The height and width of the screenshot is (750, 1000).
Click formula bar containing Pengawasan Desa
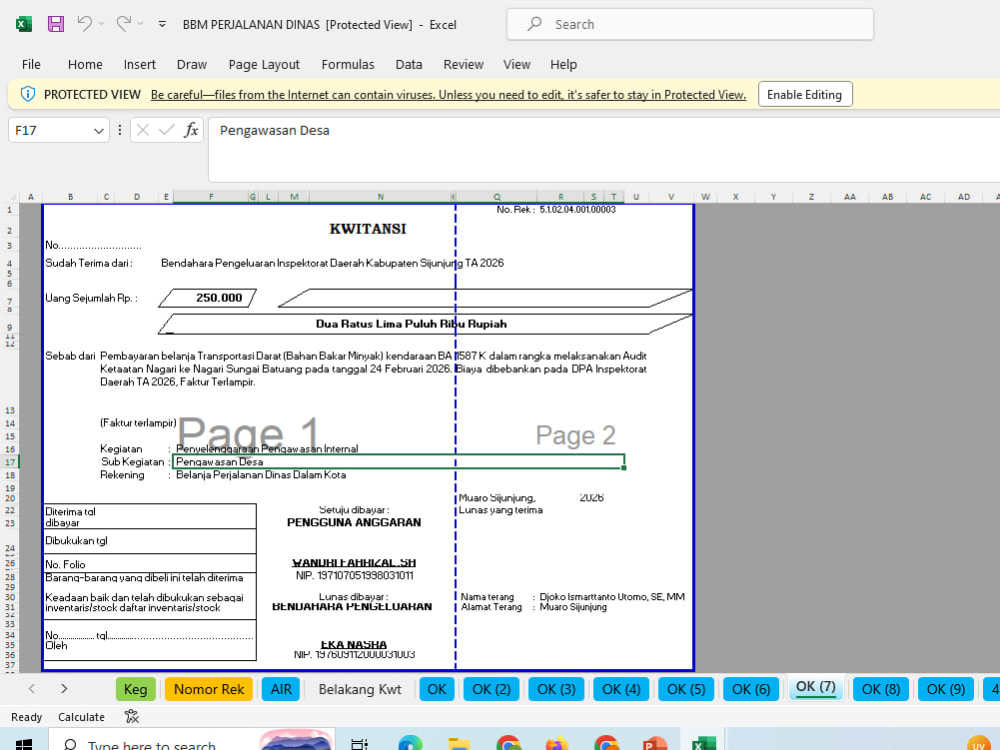point(604,149)
